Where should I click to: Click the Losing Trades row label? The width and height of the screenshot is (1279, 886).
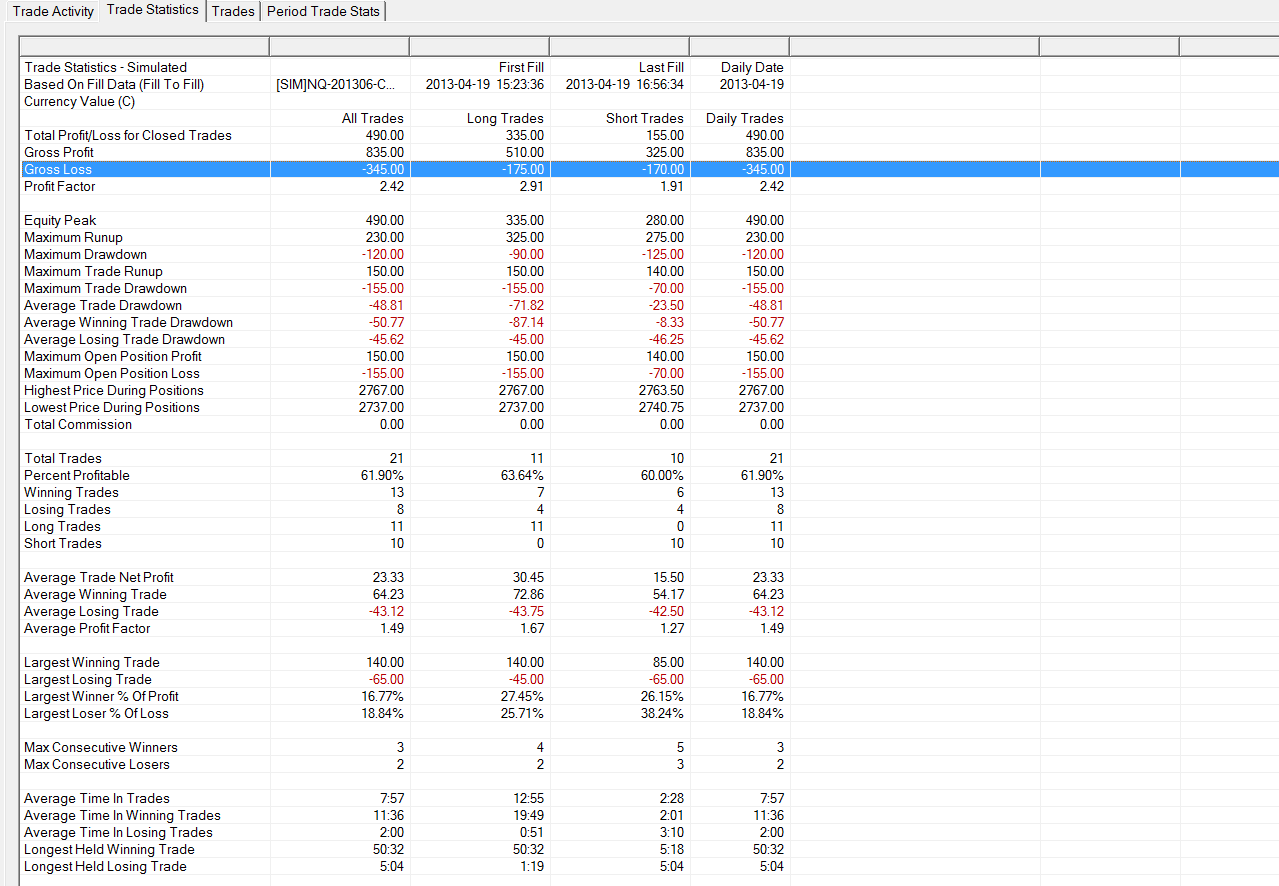(67, 510)
